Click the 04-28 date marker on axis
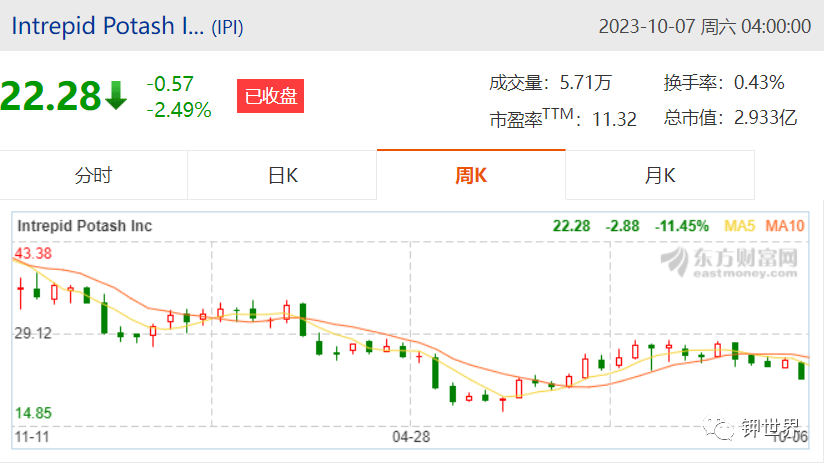 411,437
